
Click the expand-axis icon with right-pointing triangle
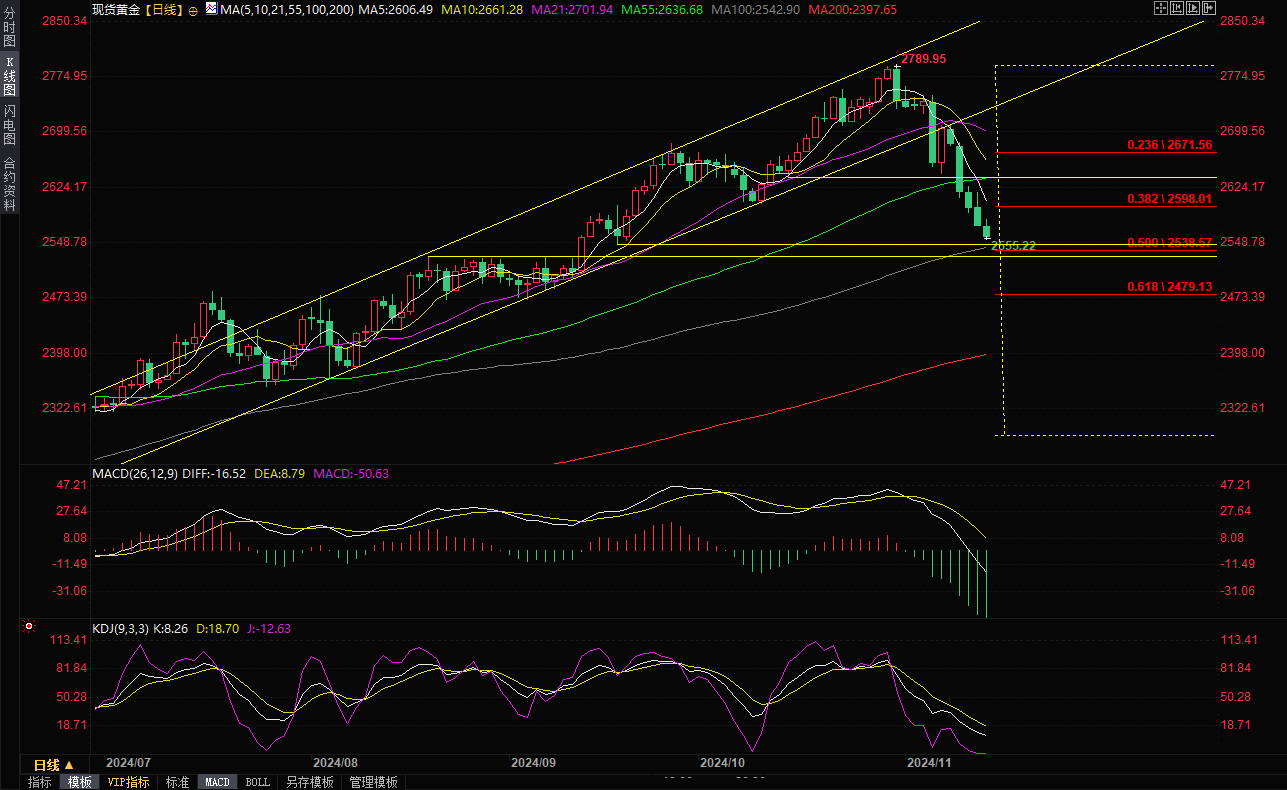pyautogui.click(x=1193, y=8)
